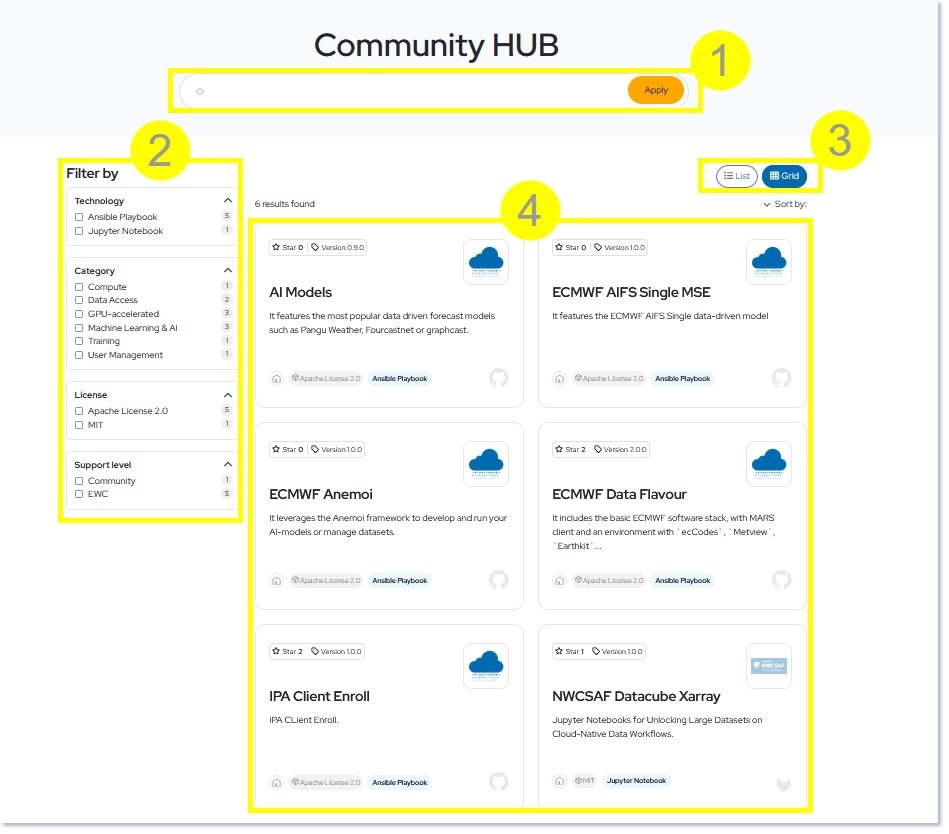The width and height of the screenshot is (949, 834).
Task: Collapse the Support level filter section
Action: click(228, 465)
